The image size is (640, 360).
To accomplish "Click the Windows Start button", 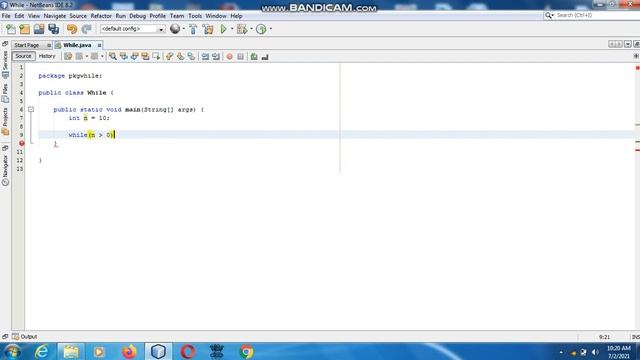I will pos(12,351).
